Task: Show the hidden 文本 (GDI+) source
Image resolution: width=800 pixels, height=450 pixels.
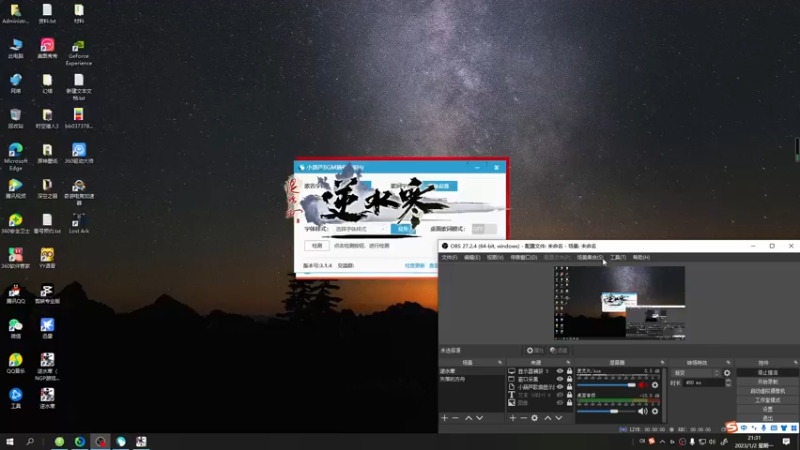Action: 560,394
